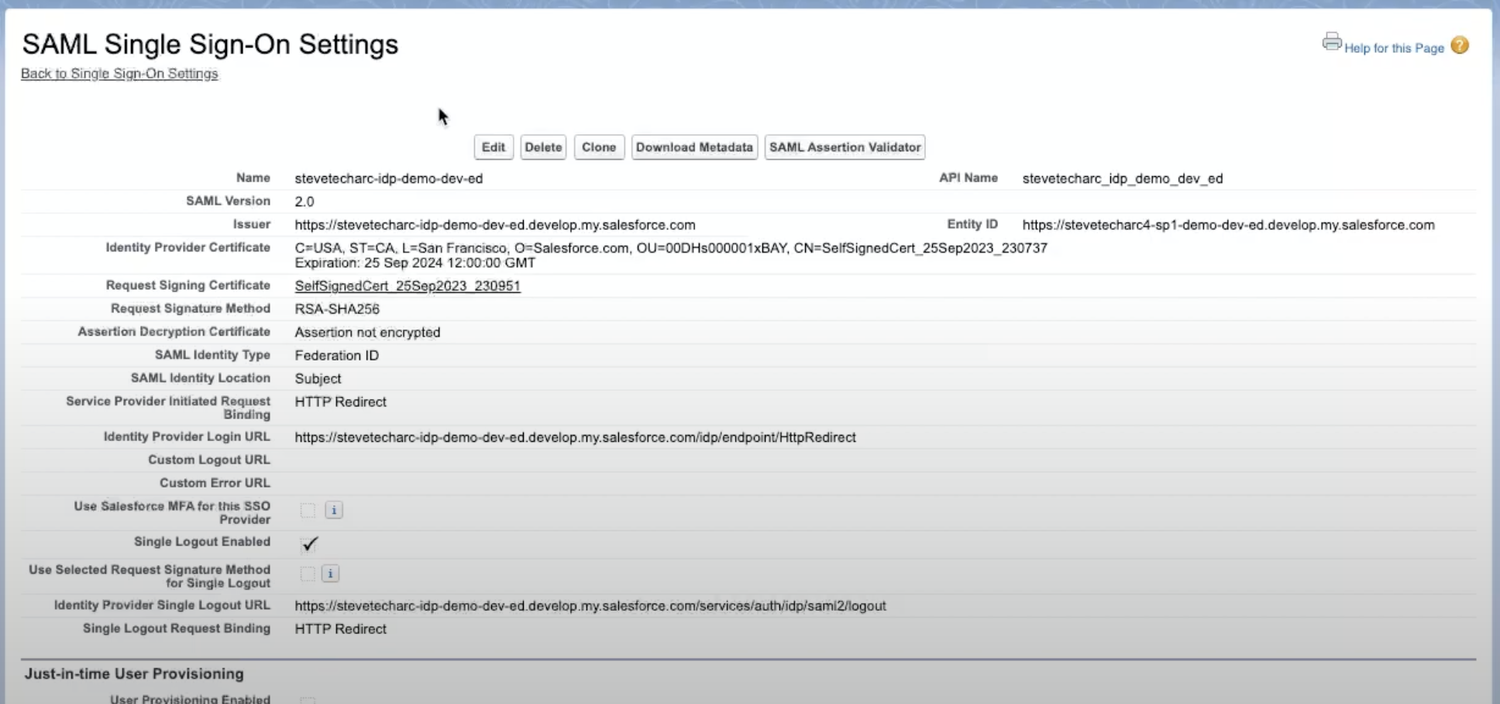1500x704 pixels.
Task: Click the Entity ID URL value
Action: click(1226, 224)
